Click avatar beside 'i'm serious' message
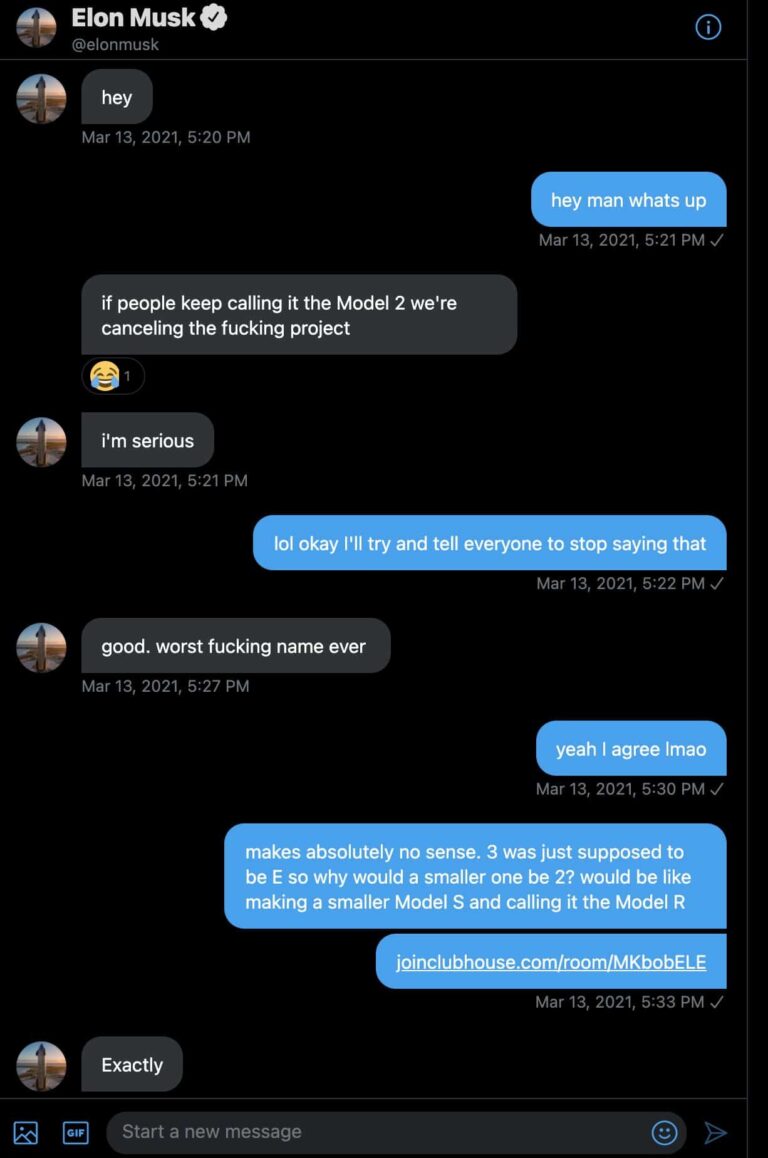768x1158 pixels. pyautogui.click(x=41, y=442)
